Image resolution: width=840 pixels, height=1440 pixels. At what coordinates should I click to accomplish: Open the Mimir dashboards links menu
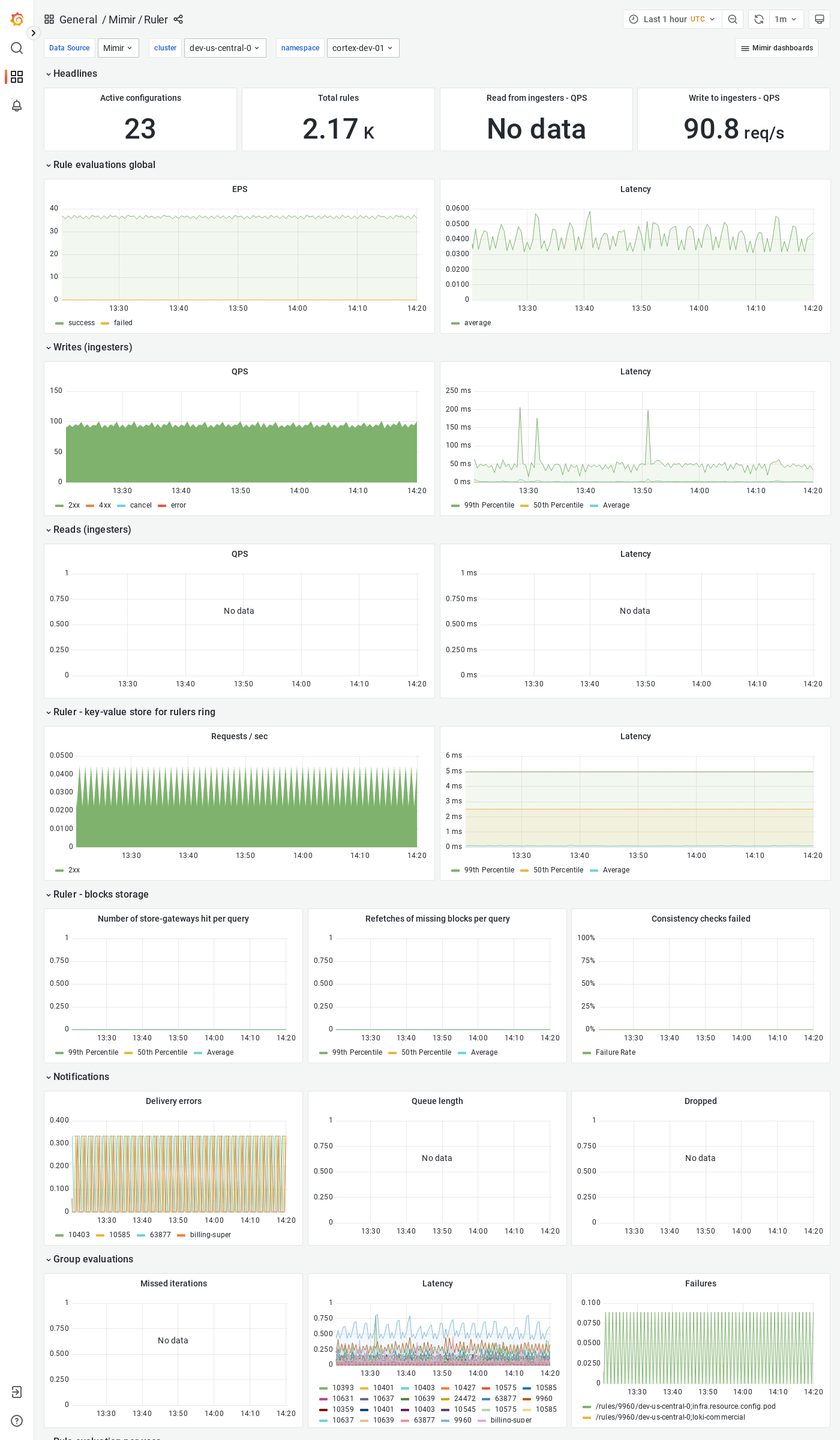(x=777, y=48)
